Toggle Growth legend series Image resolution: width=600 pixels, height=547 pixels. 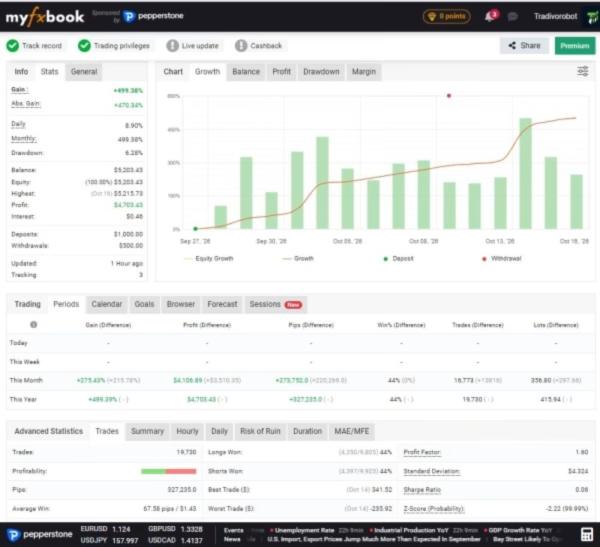click(x=298, y=259)
